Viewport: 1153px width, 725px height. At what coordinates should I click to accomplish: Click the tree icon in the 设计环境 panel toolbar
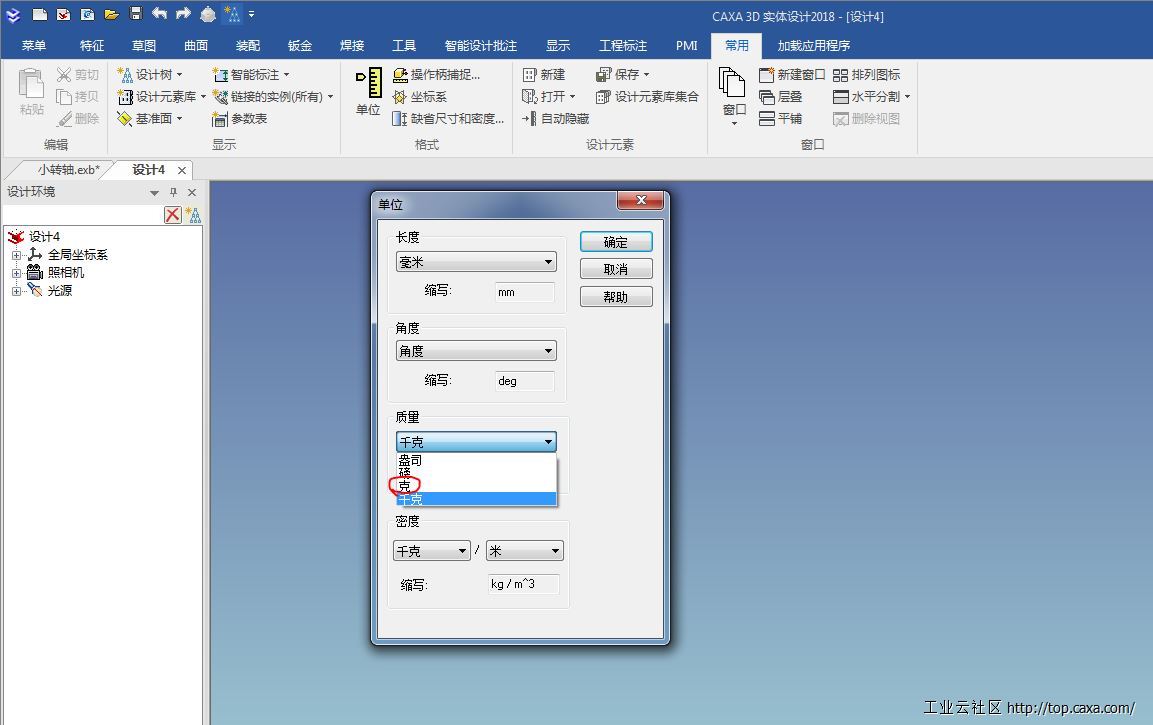[x=193, y=215]
